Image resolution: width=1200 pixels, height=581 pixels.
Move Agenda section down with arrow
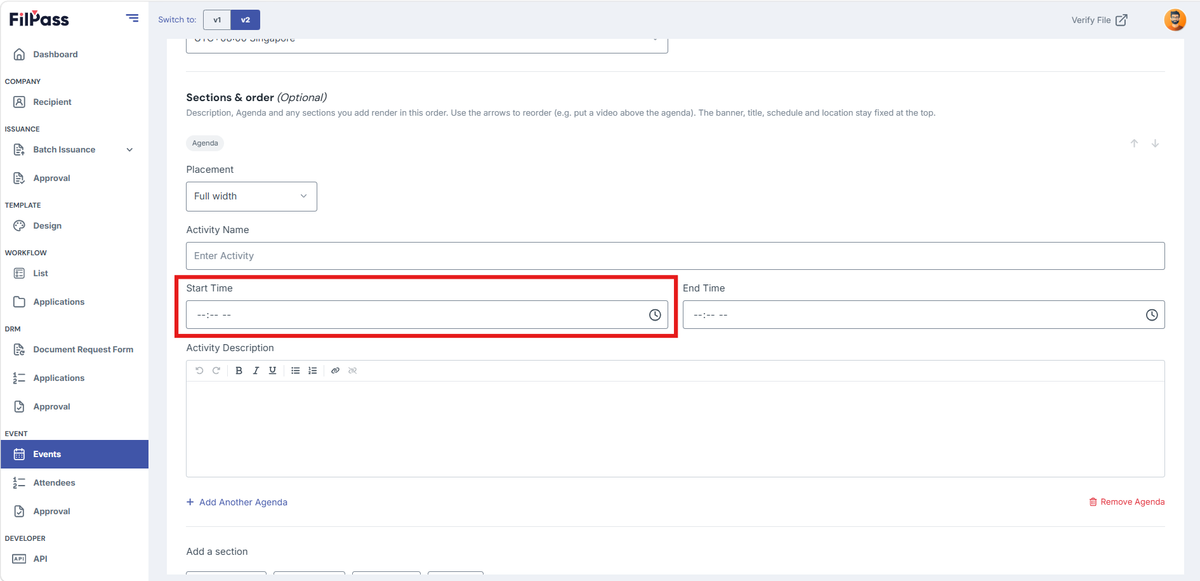1155,143
